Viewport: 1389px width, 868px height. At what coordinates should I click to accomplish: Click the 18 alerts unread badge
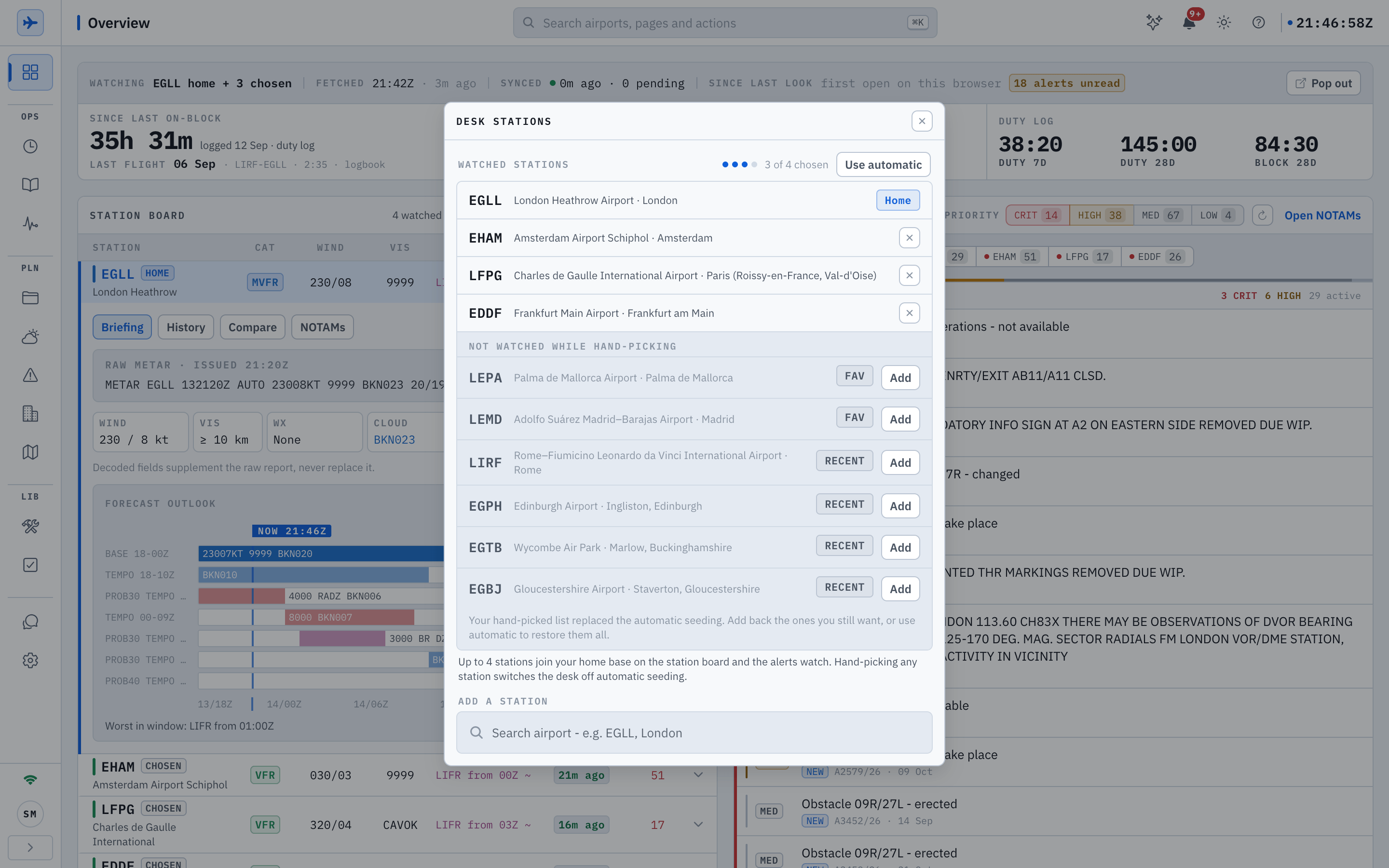pos(1066,83)
